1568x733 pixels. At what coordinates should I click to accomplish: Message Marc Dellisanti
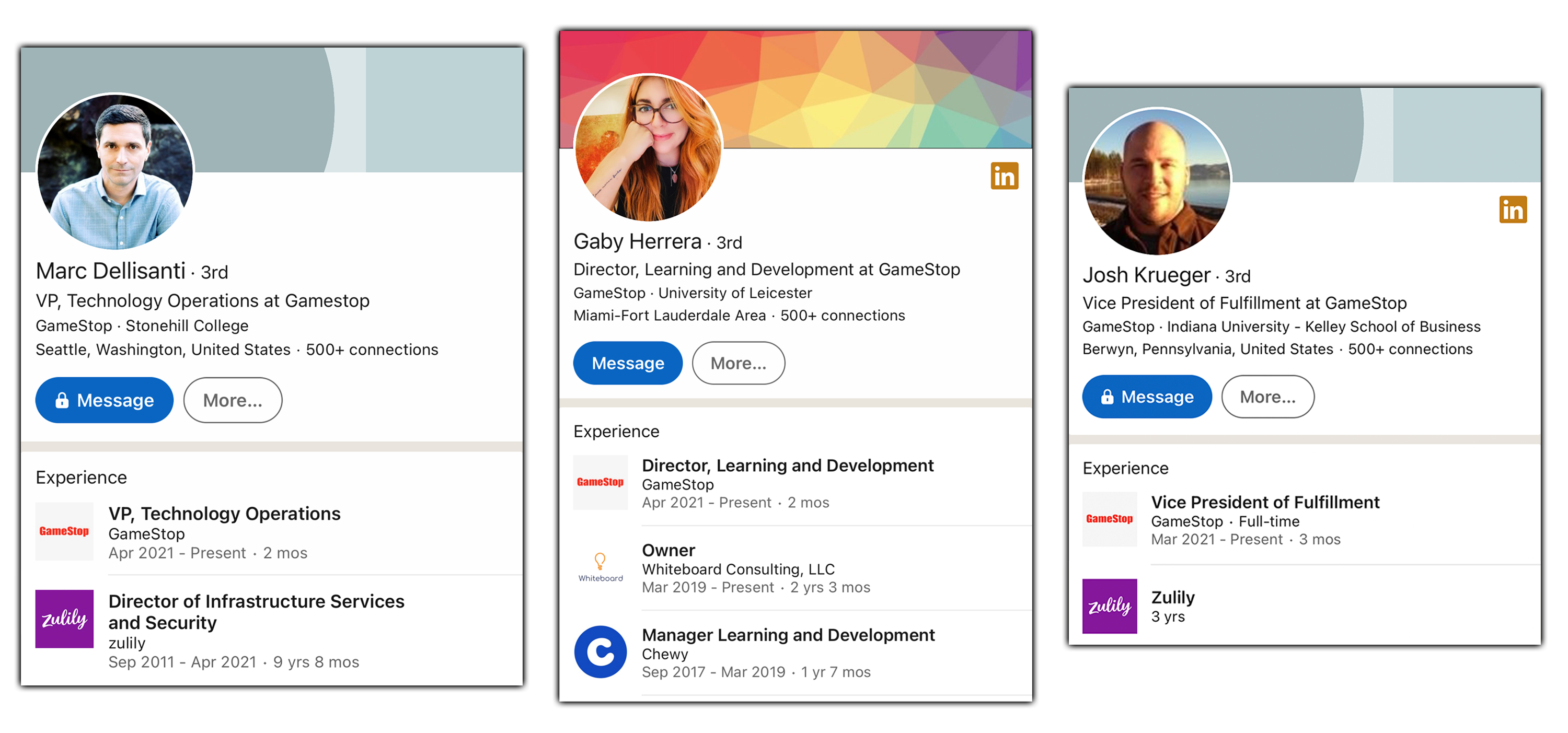tap(104, 400)
